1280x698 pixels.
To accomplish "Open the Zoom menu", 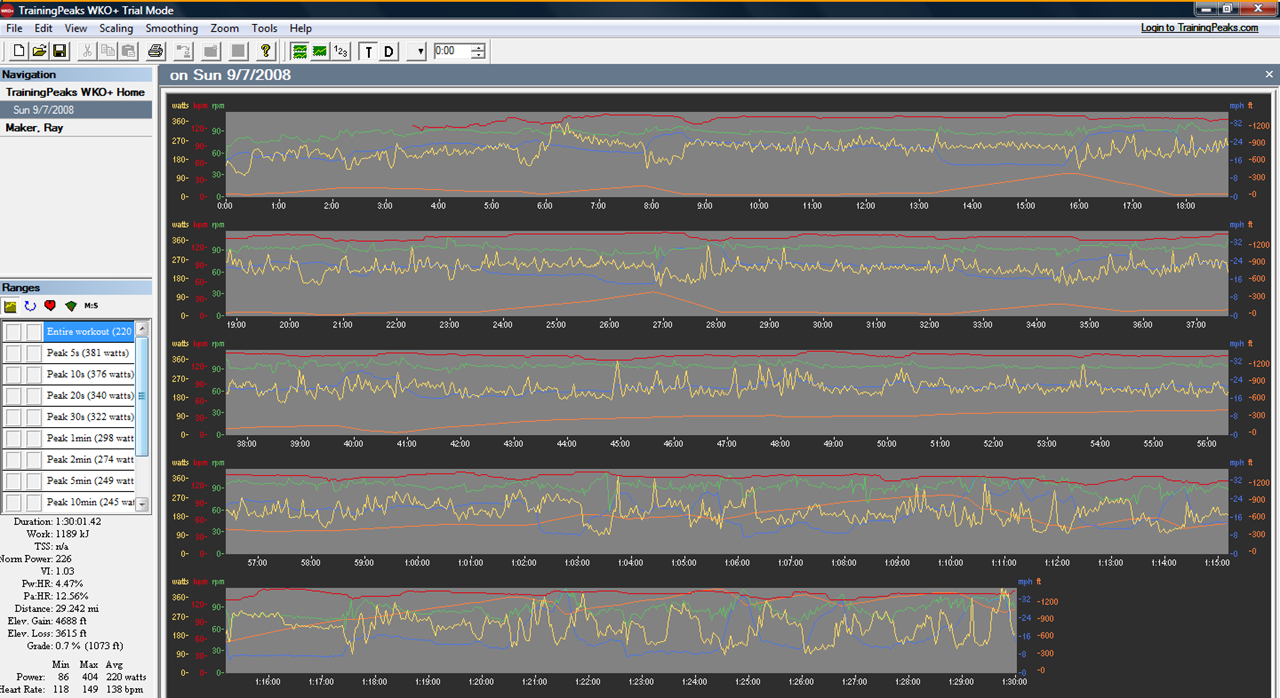I will pos(225,28).
